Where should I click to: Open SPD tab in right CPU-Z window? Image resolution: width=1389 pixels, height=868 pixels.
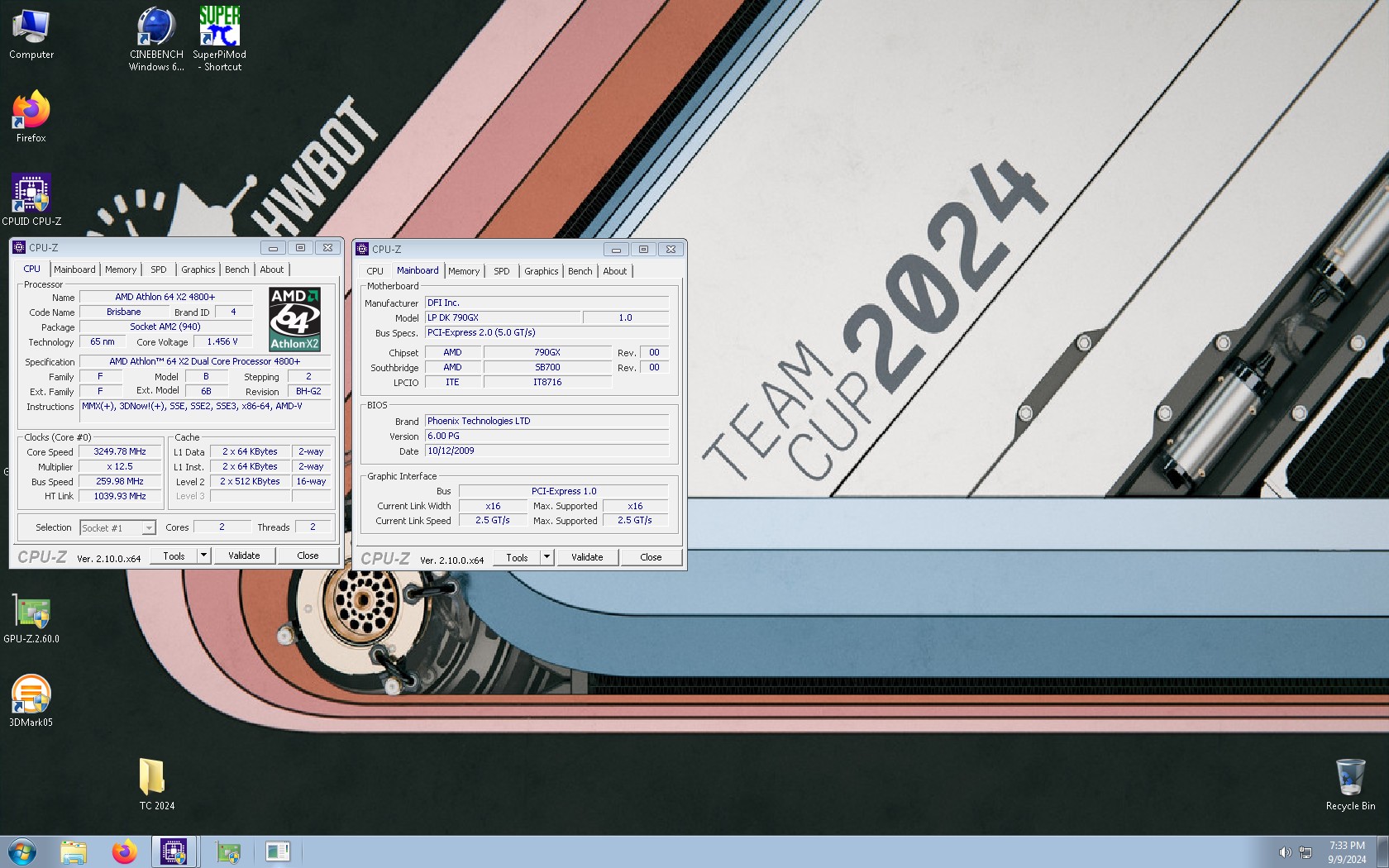tap(502, 271)
